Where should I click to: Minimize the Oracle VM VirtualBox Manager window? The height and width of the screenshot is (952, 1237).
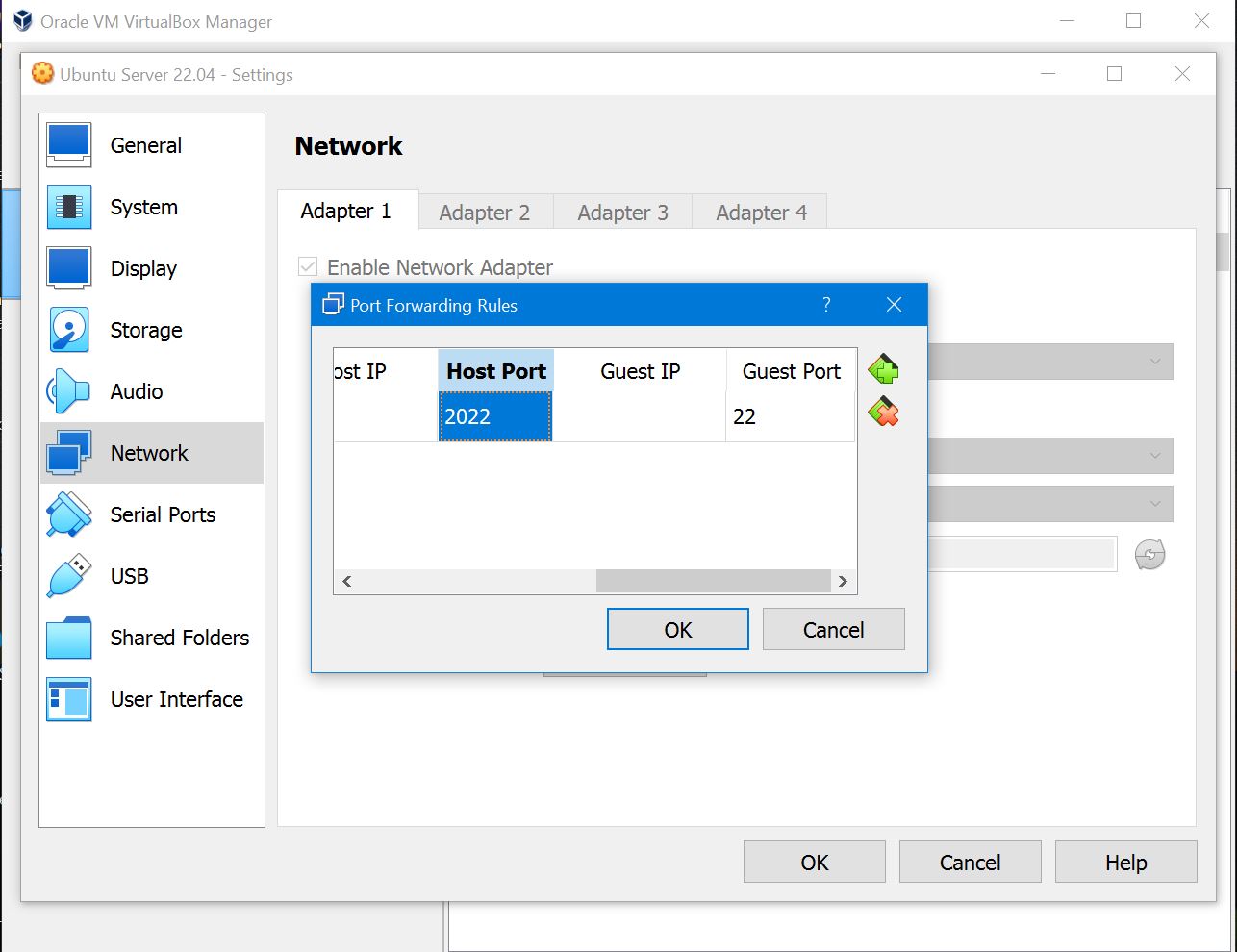pos(1067,20)
